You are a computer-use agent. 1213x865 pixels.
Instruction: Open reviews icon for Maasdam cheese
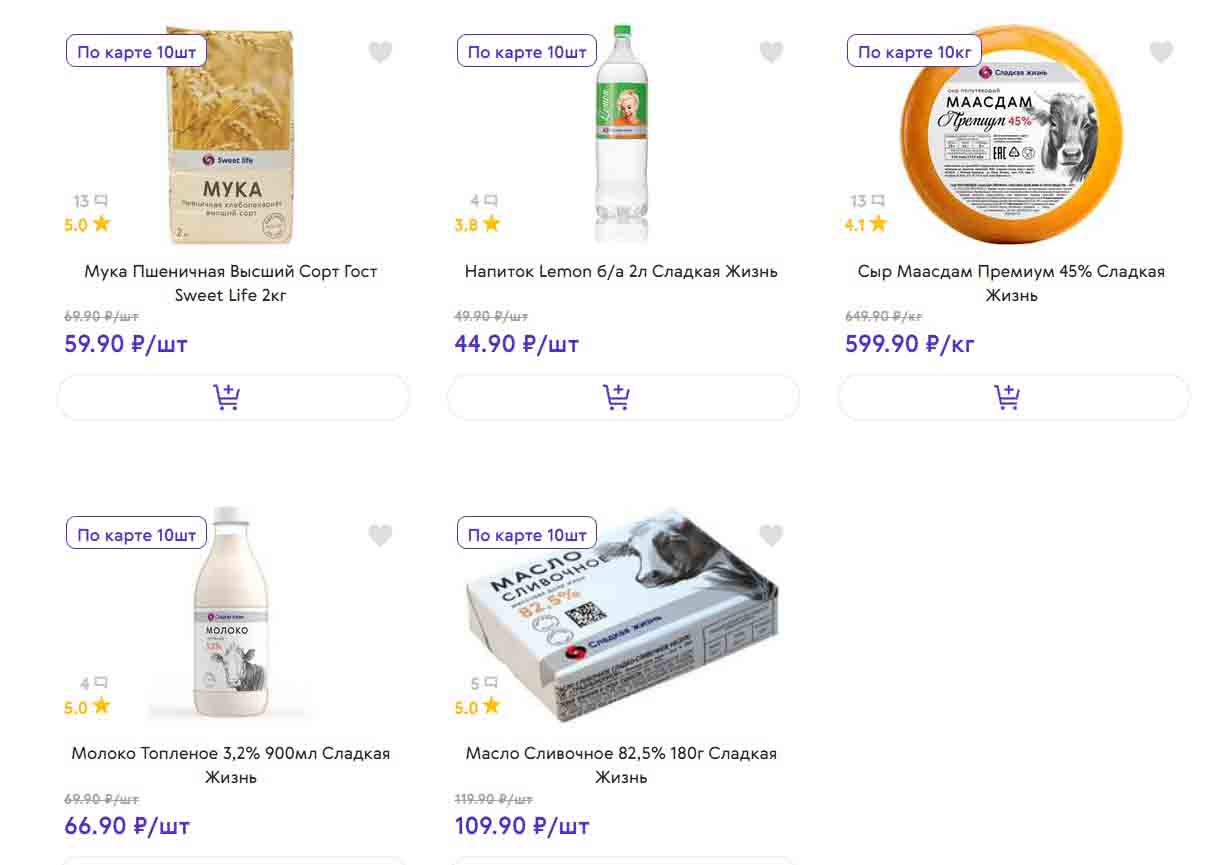point(878,201)
